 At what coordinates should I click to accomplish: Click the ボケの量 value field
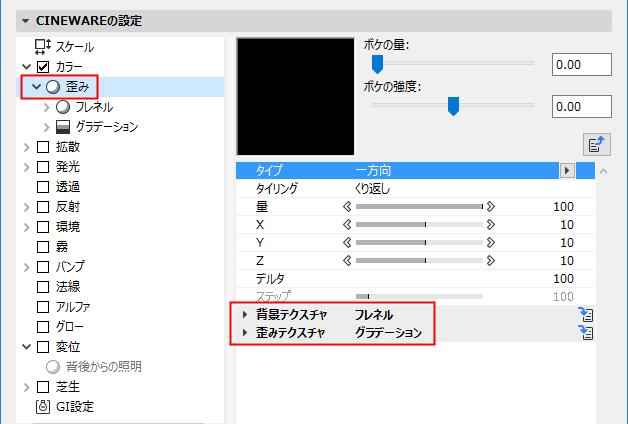pos(582,64)
